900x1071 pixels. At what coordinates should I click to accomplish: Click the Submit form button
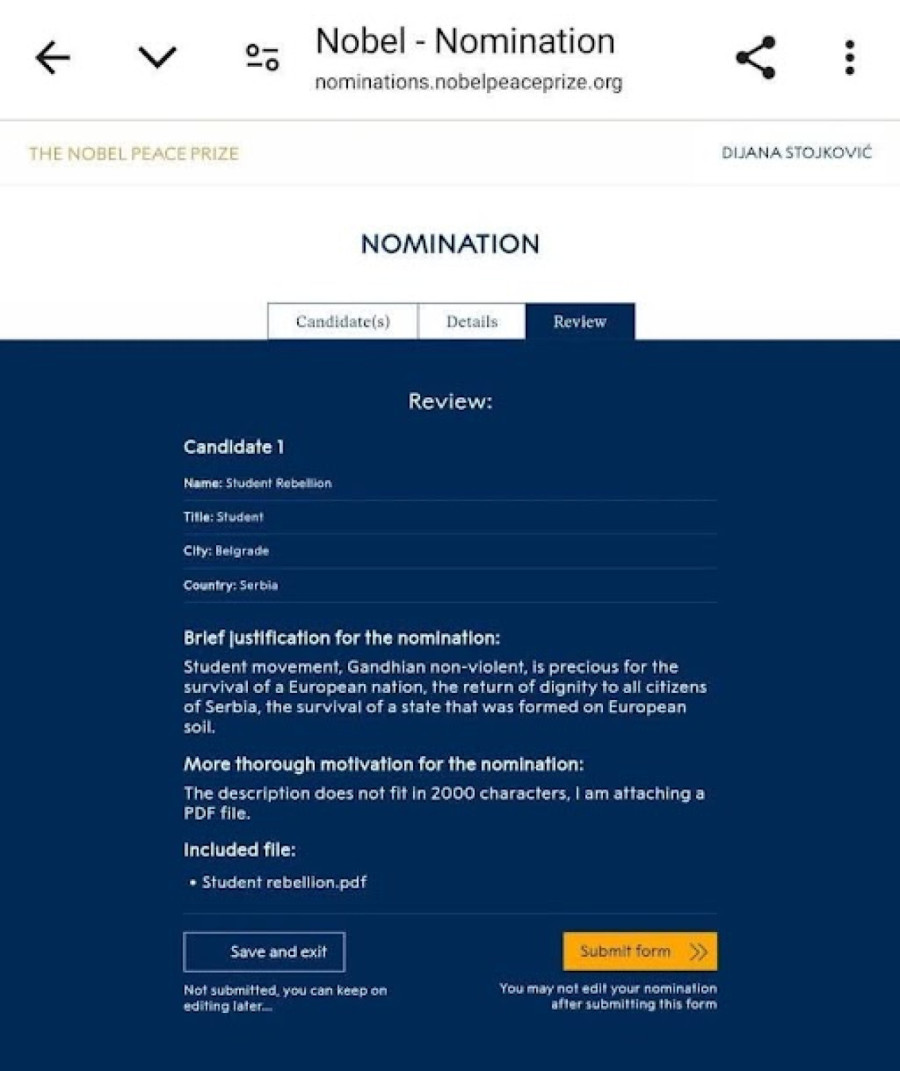coord(626,952)
